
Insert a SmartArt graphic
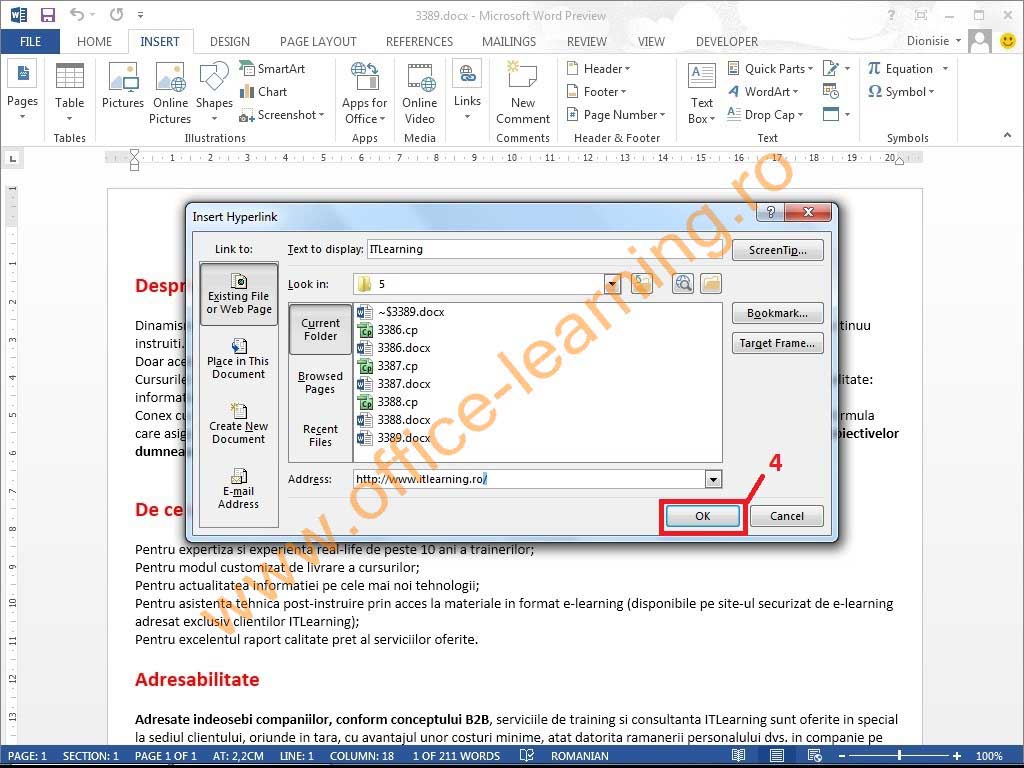click(x=272, y=69)
